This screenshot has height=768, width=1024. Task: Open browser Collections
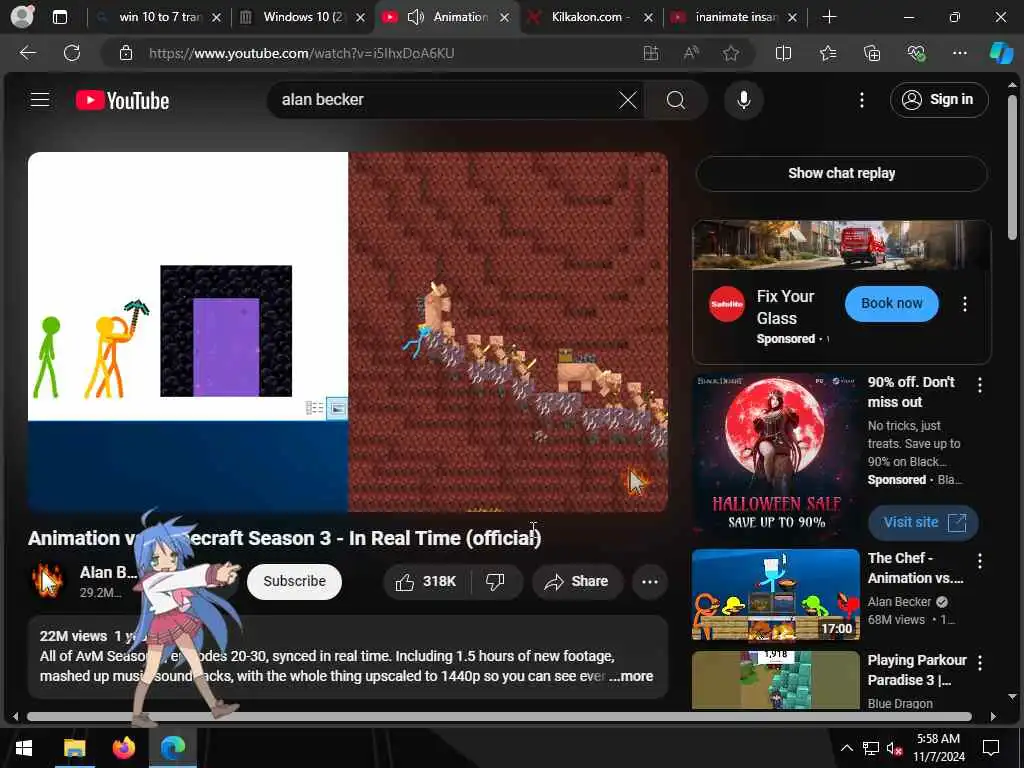872,53
